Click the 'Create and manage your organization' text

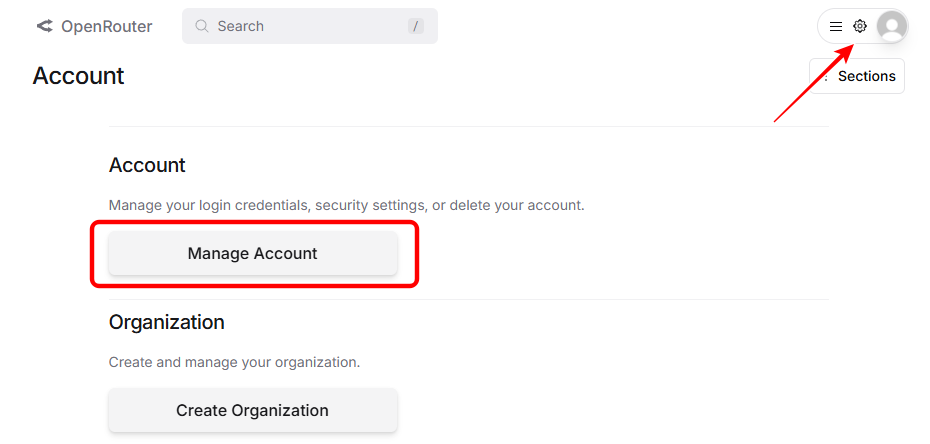point(234,362)
